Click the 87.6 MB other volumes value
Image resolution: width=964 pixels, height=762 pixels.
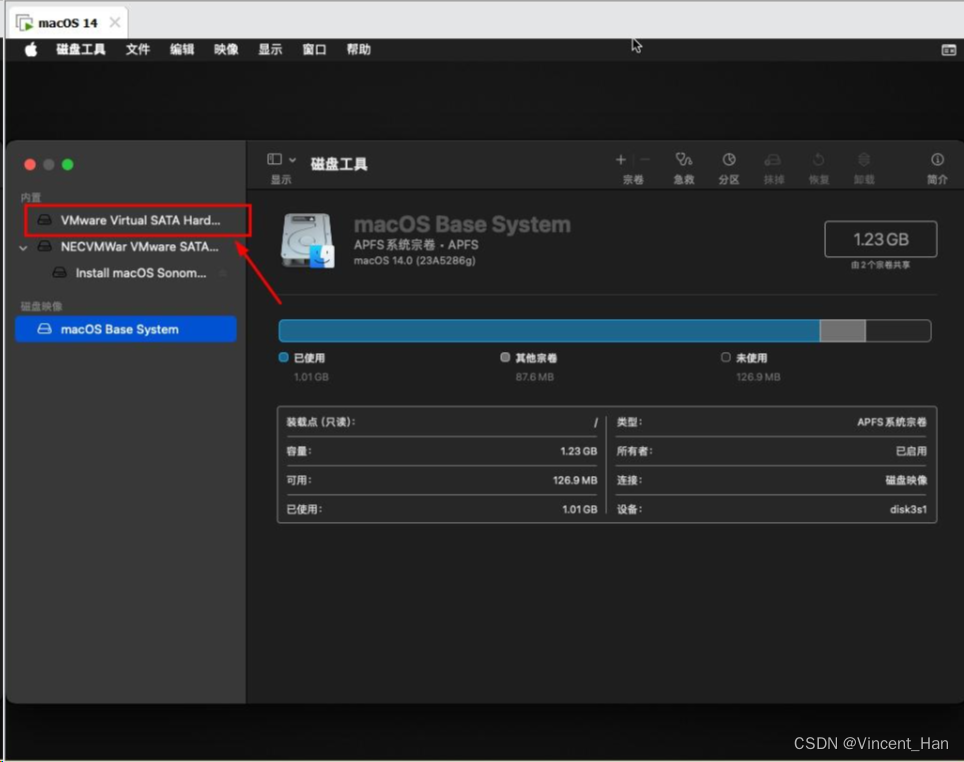coord(534,377)
